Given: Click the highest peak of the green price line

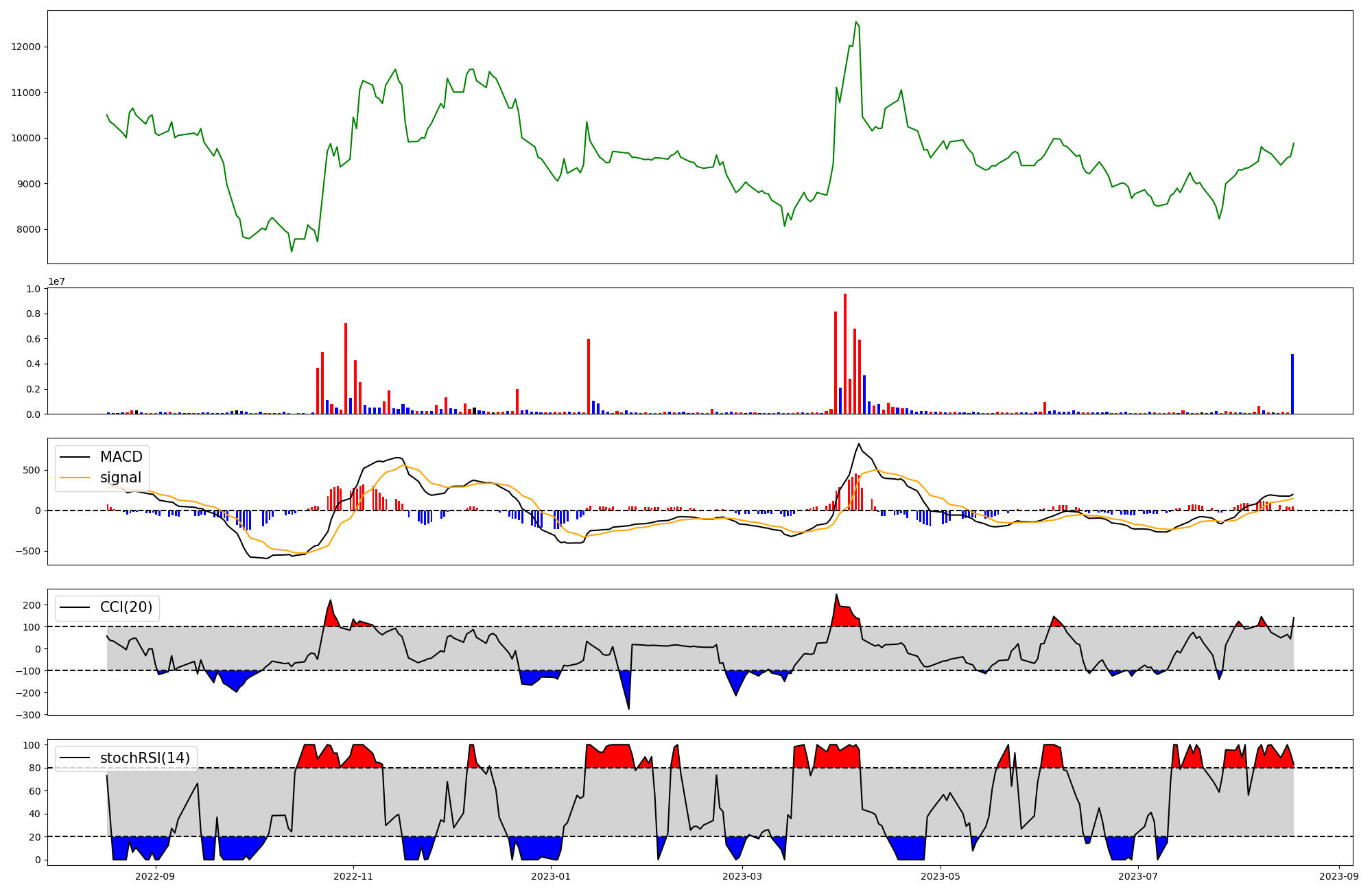Looking at the screenshot, I should click(x=855, y=22).
